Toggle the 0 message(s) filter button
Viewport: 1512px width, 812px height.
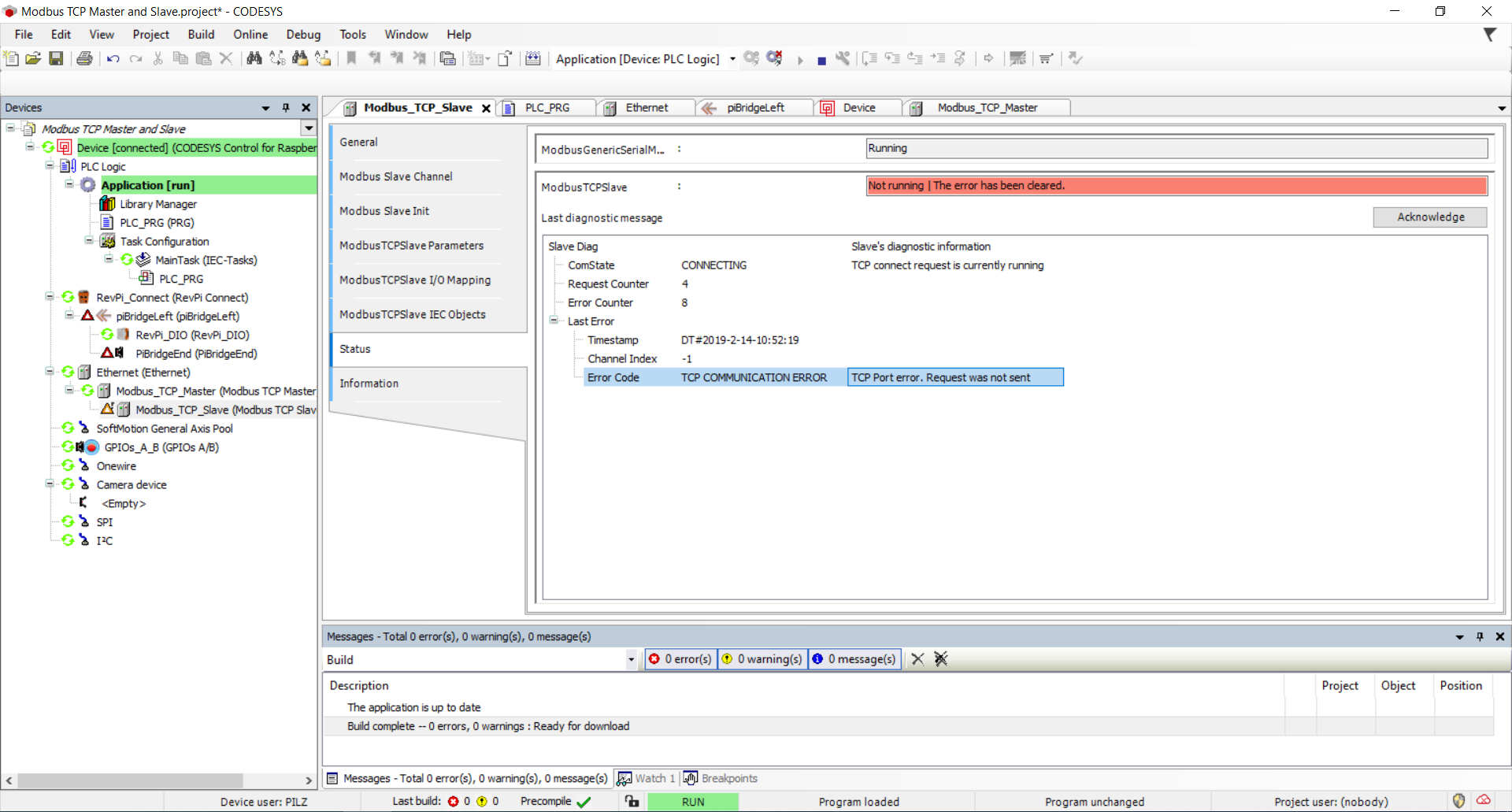854,659
